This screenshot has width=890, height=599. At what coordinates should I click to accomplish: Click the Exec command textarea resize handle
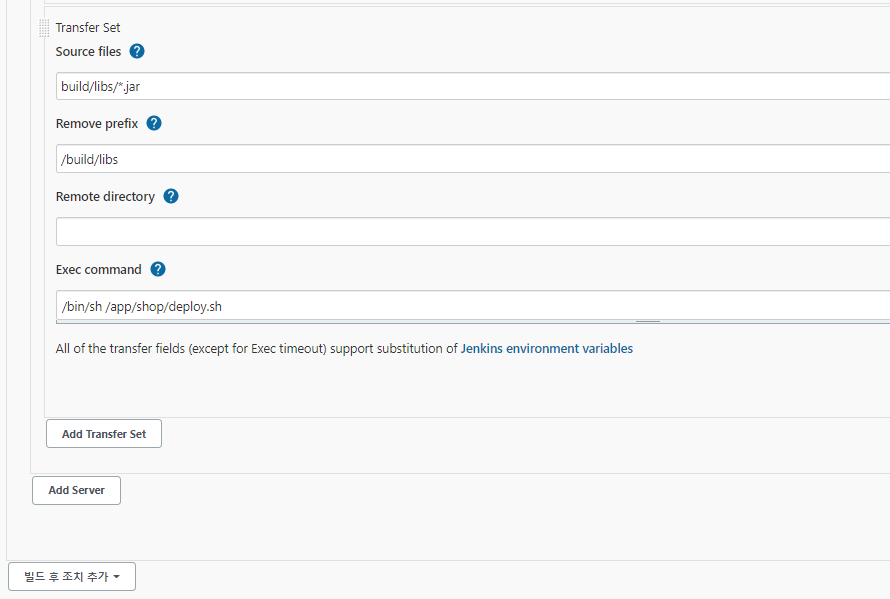[x=648, y=321]
